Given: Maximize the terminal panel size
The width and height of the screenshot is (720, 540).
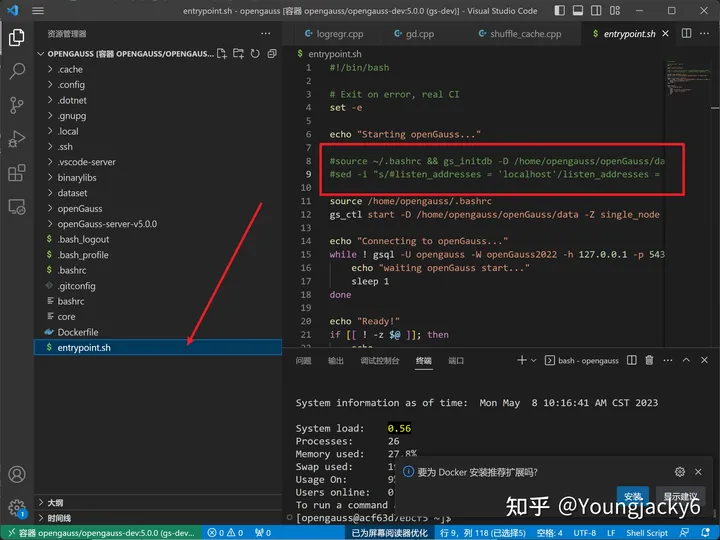Looking at the screenshot, I should point(686,360).
